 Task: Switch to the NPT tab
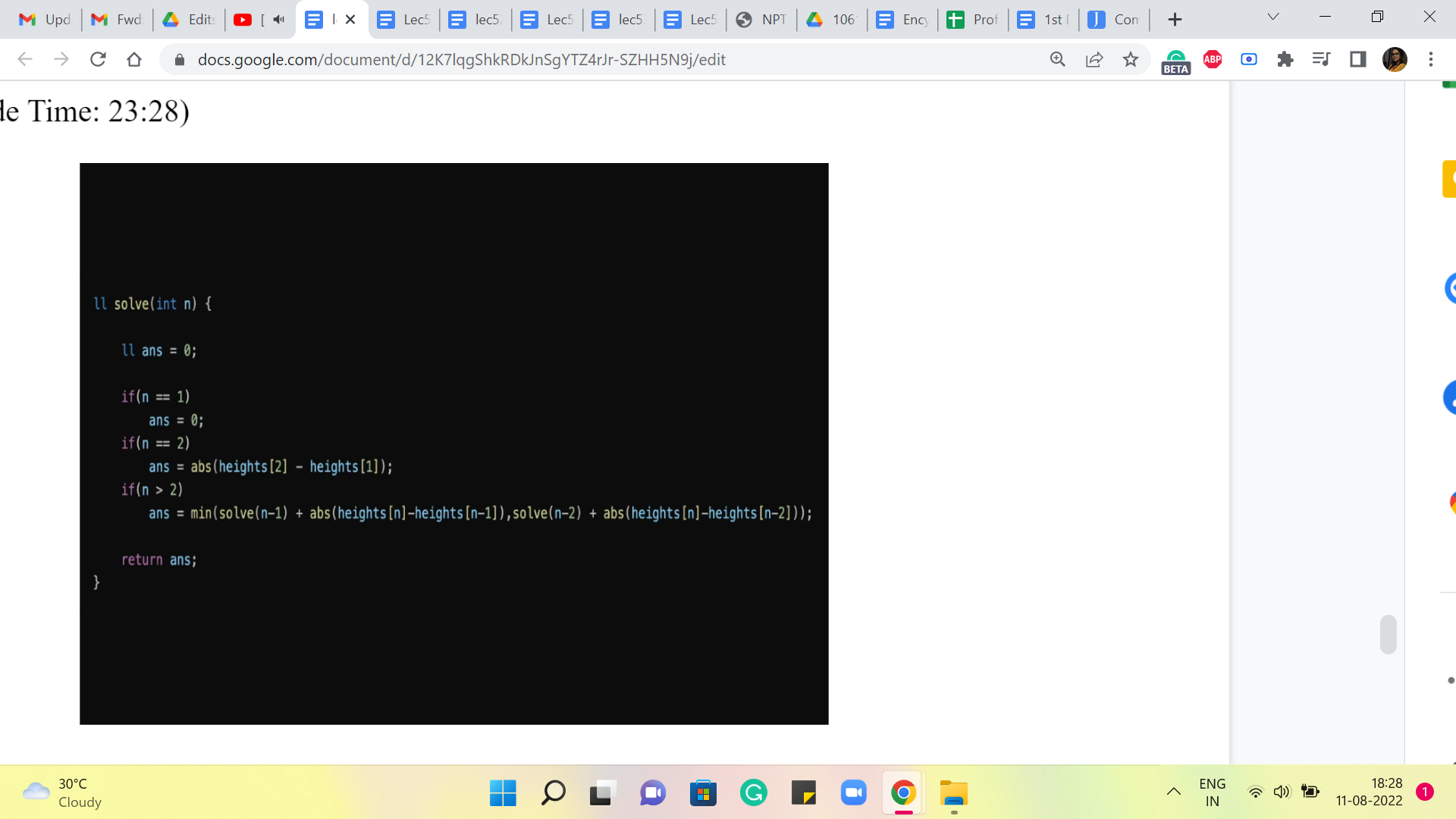[x=762, y=20]
